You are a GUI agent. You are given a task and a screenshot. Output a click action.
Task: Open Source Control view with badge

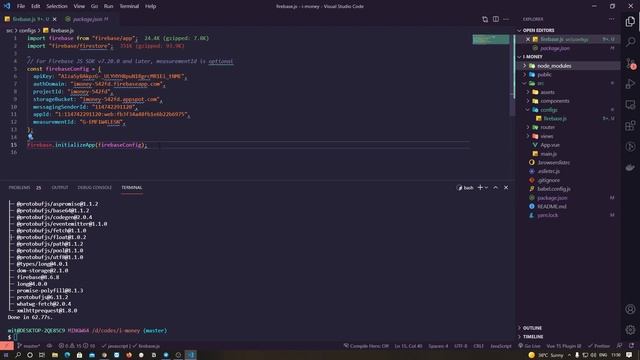pyautogui.click(x=630, y=63)
